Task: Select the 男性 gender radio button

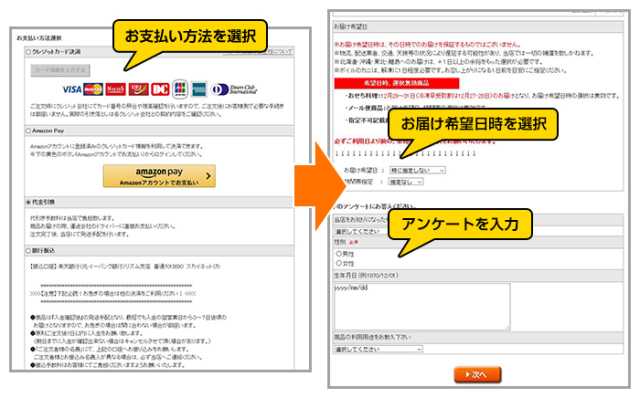Action: pyautogui.click(x=339, y=253)
